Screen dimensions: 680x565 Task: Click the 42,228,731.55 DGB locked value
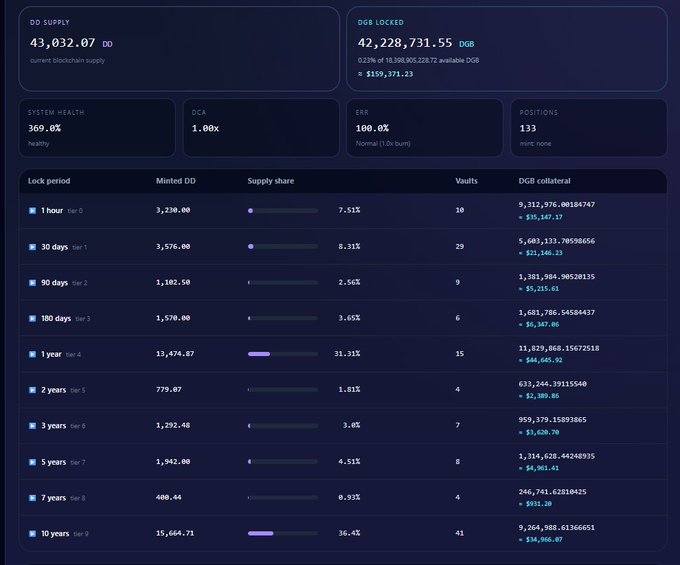[x=405, y=43]
